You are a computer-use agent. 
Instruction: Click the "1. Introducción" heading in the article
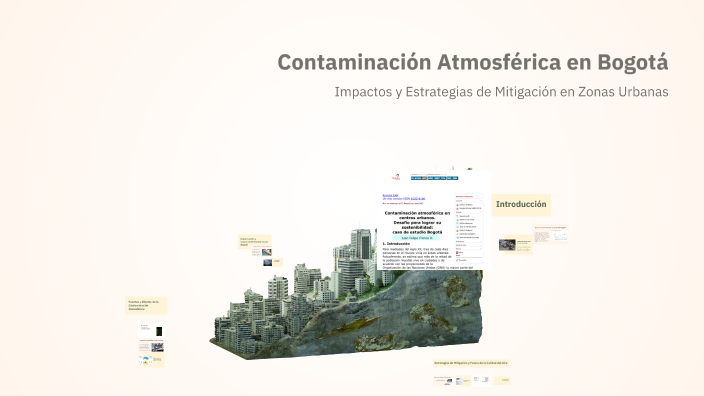[x=396, y=244]
